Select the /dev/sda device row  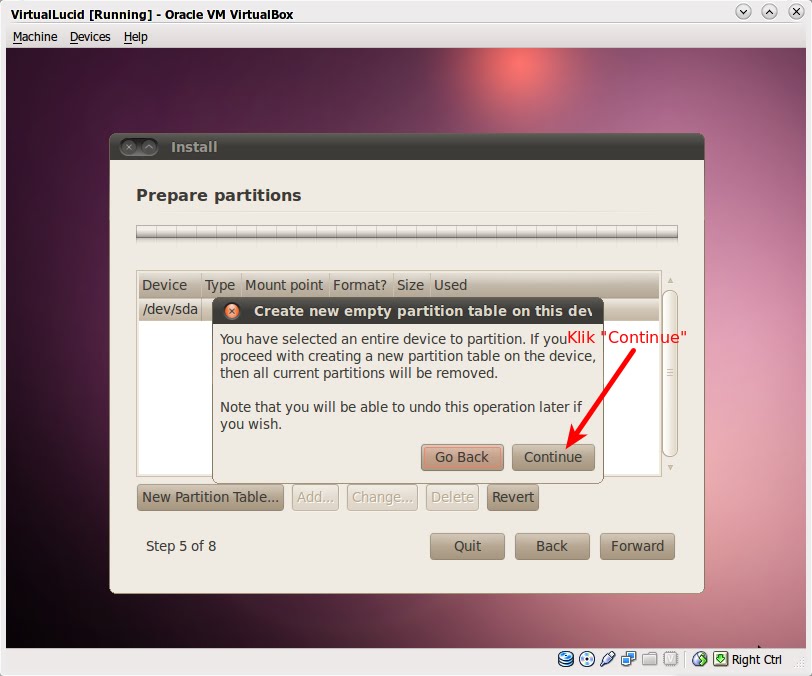click(399, 309)
